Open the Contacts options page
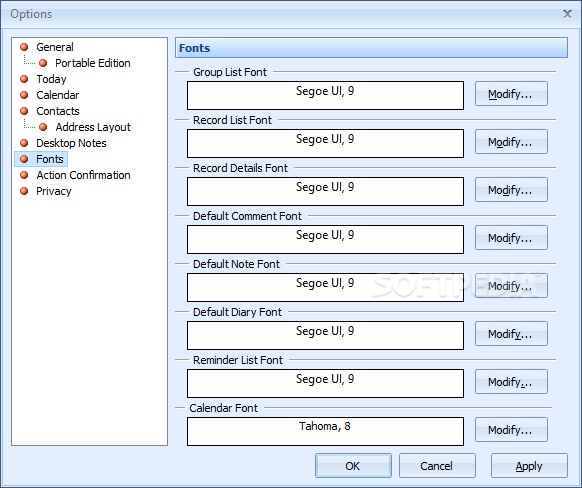 (58, 111)
